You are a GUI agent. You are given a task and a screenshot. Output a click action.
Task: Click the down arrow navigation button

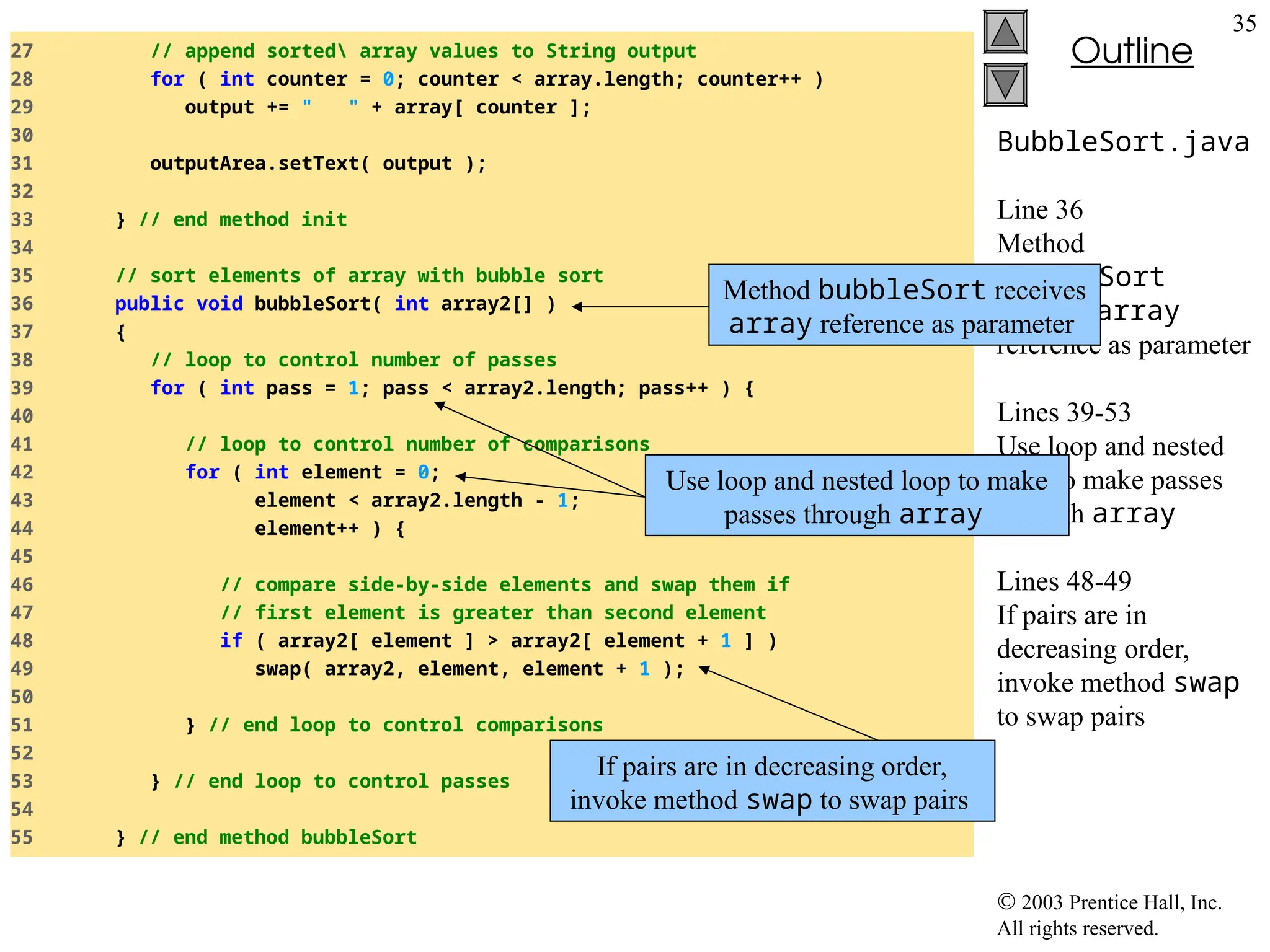[1005, 85]
